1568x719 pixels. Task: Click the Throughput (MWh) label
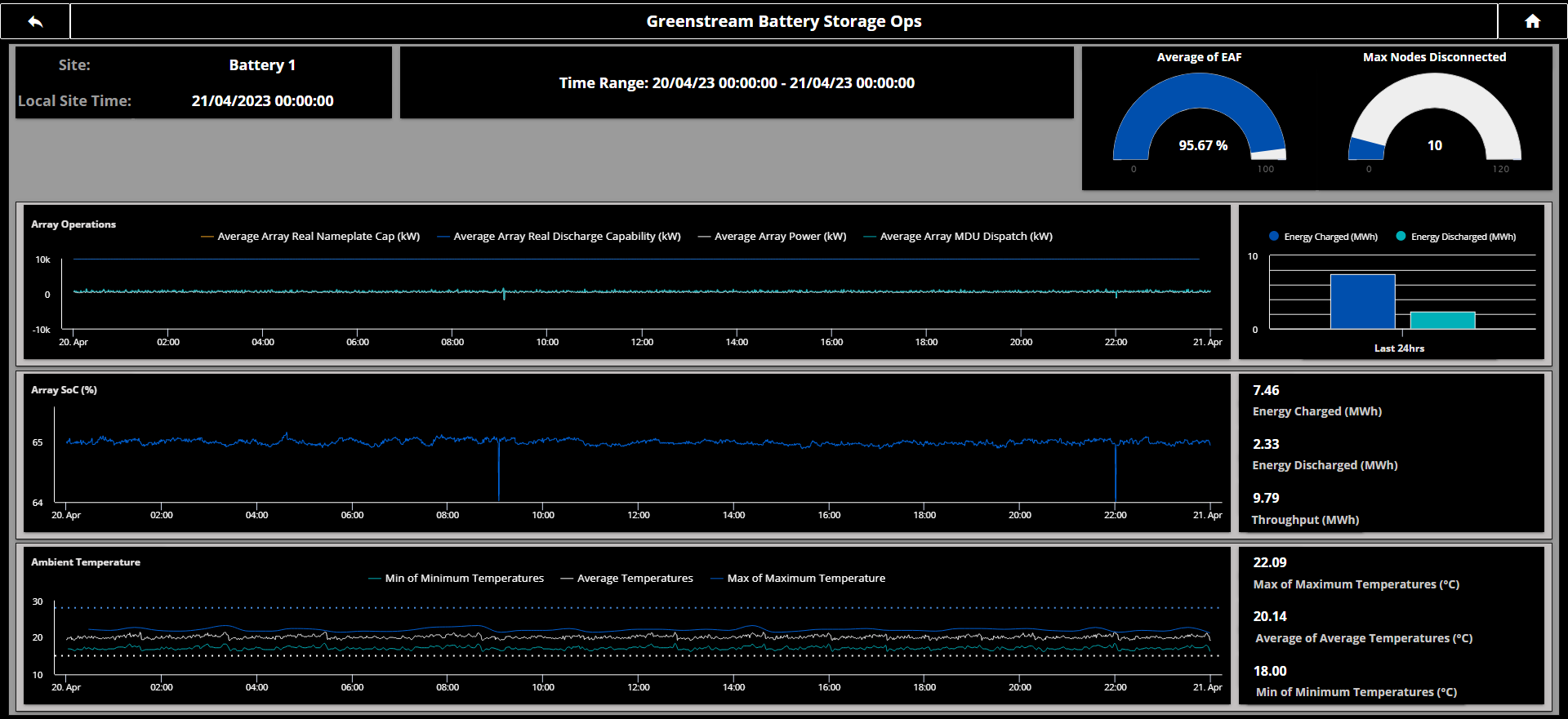coord(1305,520)
